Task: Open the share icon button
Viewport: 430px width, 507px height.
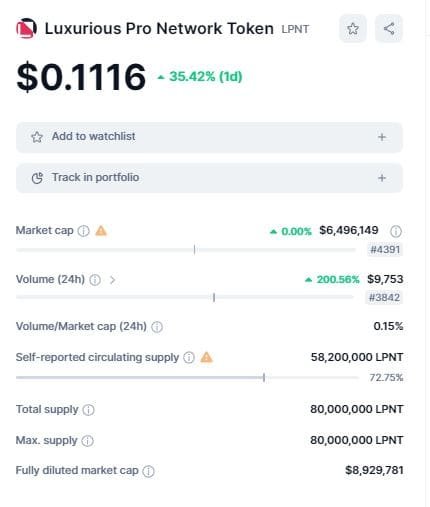Action: (389, 29)
